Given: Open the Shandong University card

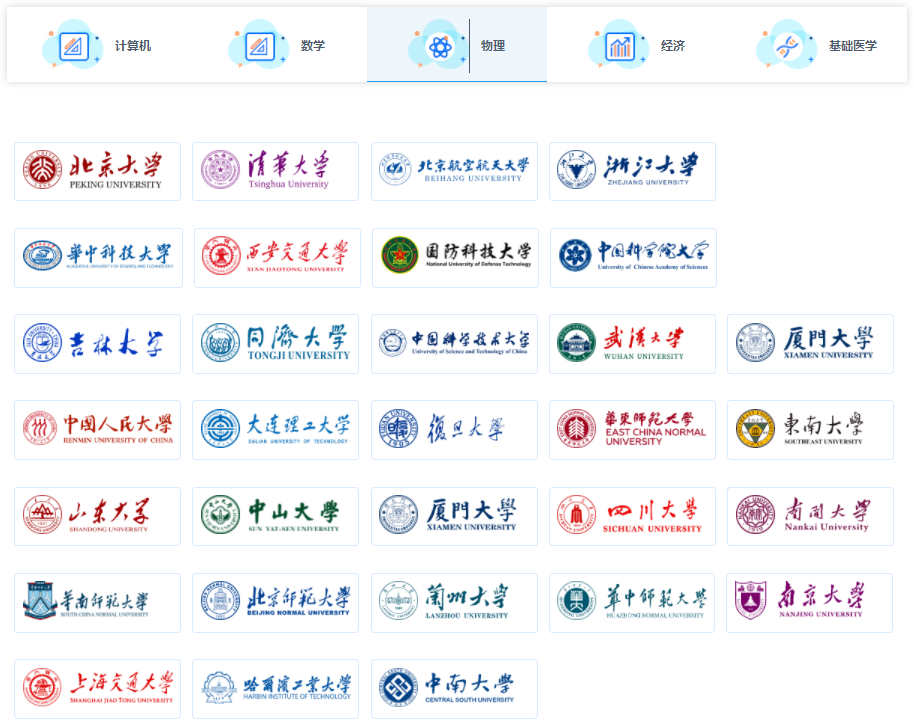Looking at the screenshot, I should [97, 517].
